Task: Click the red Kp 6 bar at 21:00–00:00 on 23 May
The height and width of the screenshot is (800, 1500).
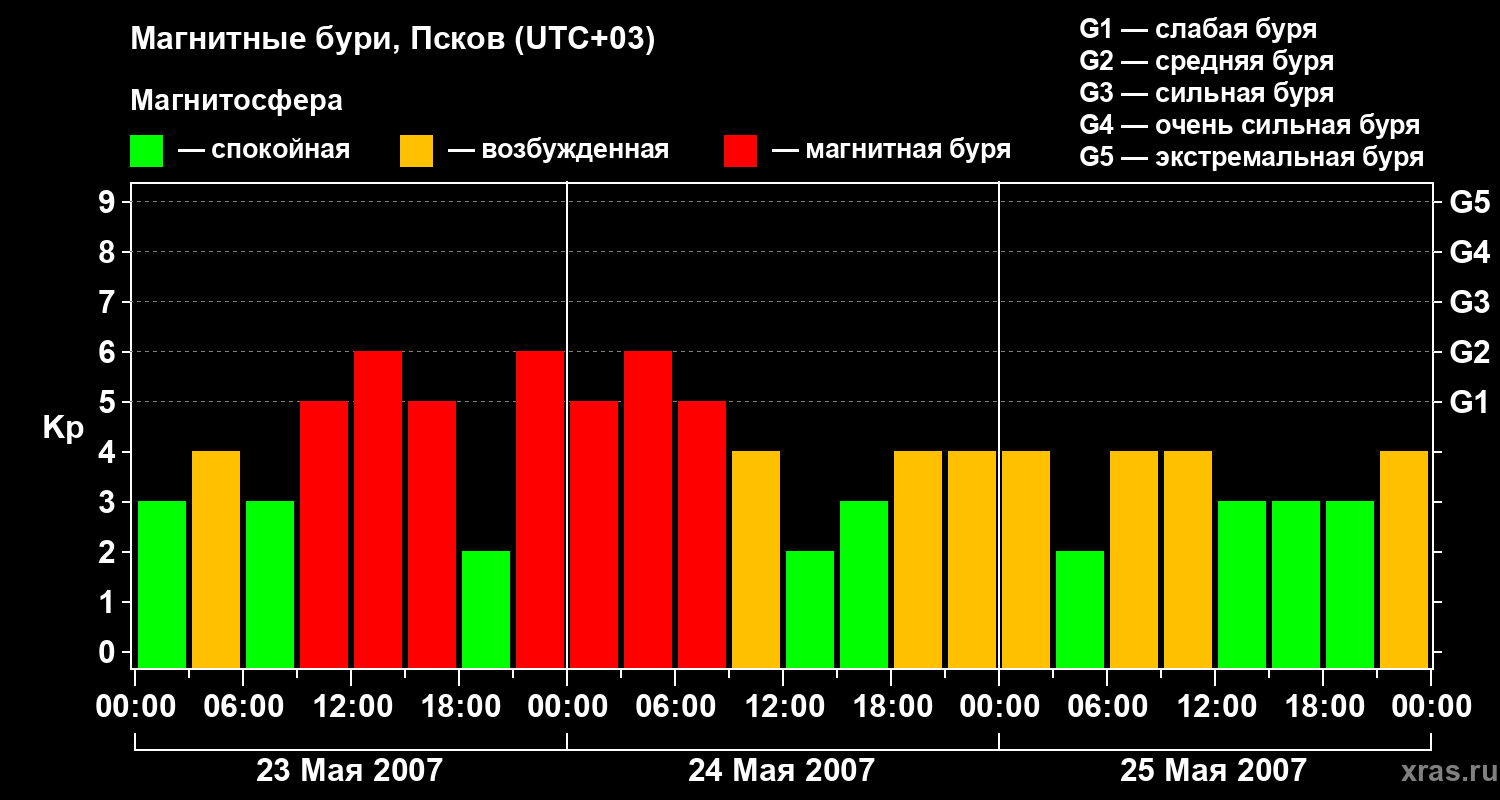Action: click(x=540, y=509)
